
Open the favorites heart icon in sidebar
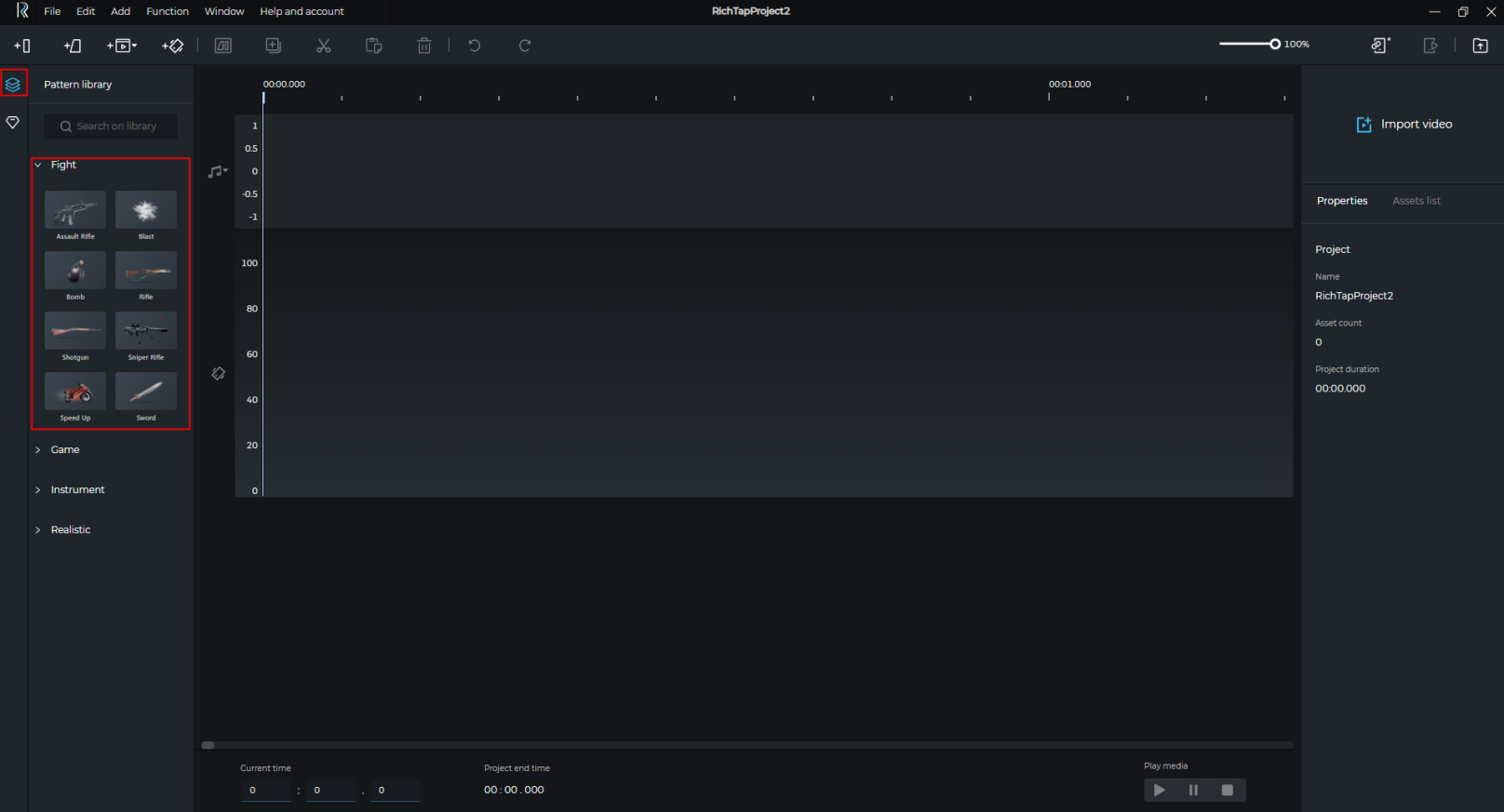(x=13, y=123)
